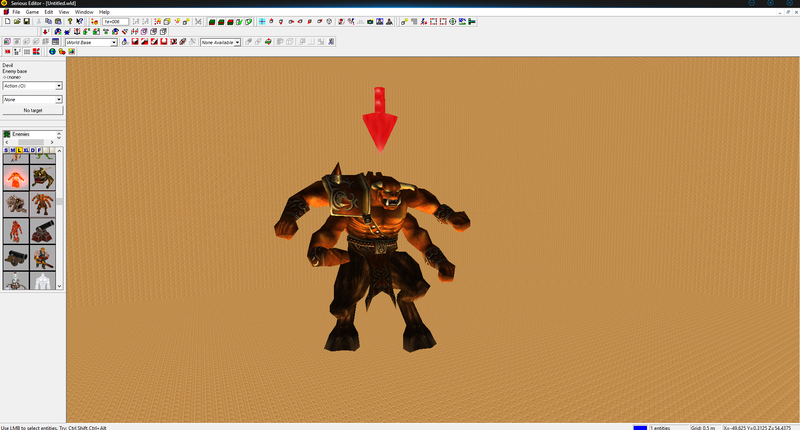Click the dark cone icon right of the camera group
This screenshot has width=800, height=430.
pos(389,21)
